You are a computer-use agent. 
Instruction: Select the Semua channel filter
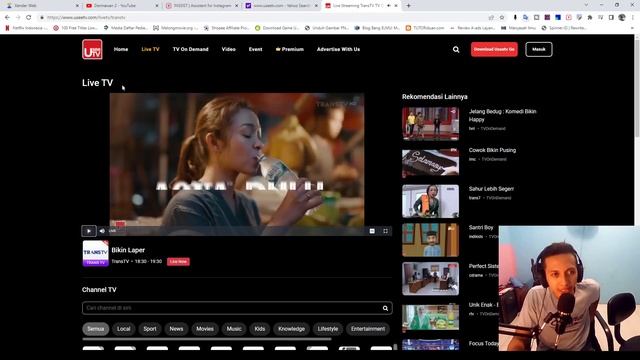[x=96, y=329]
